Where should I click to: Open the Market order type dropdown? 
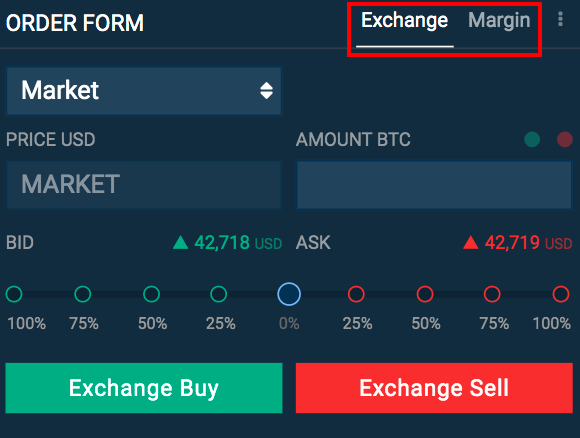pos(144,91)
